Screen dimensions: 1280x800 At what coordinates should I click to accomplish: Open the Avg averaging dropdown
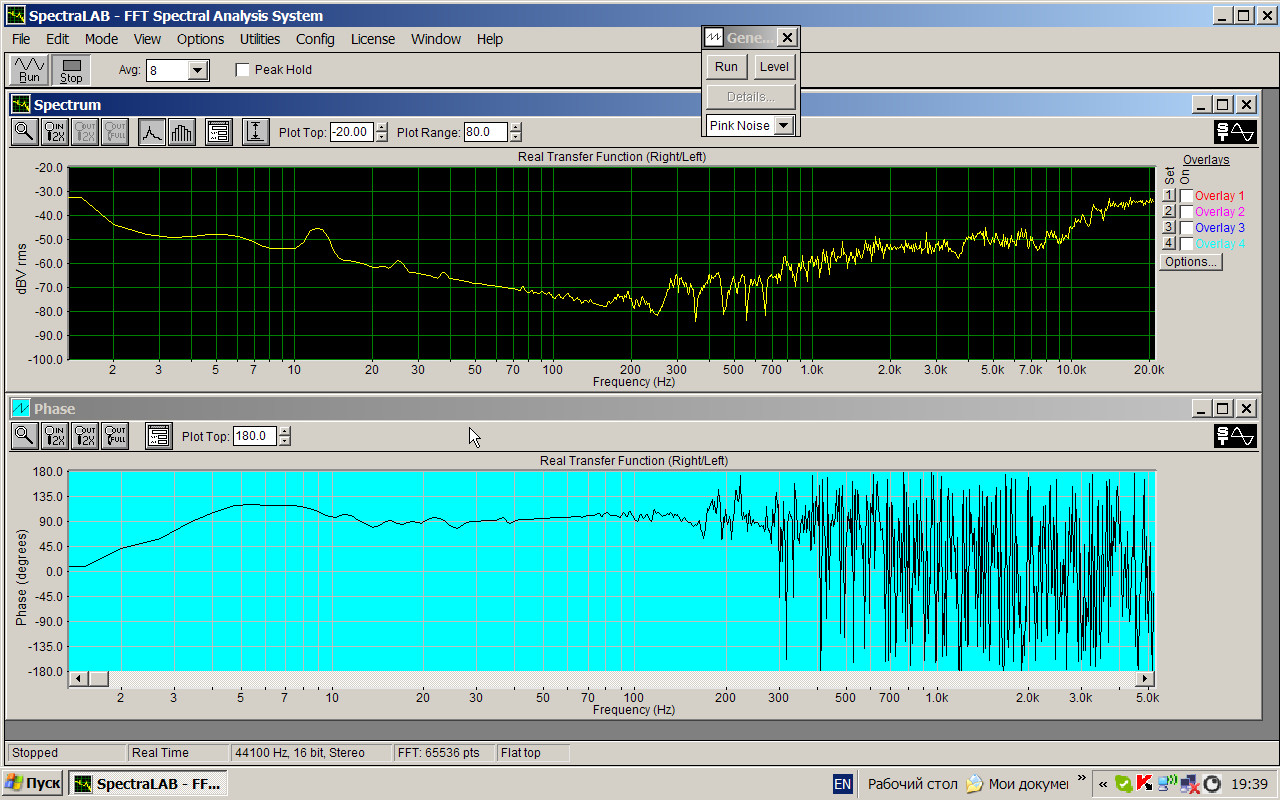[197, 70]
